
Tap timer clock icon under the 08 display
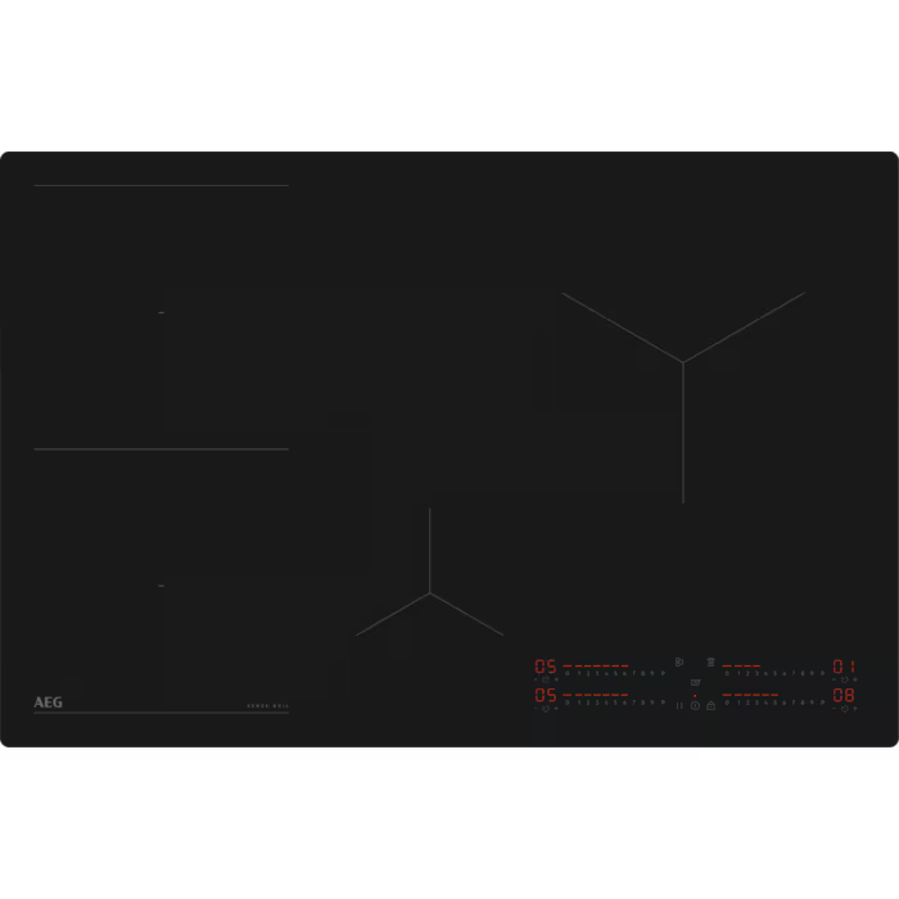[x=844, y=709]
